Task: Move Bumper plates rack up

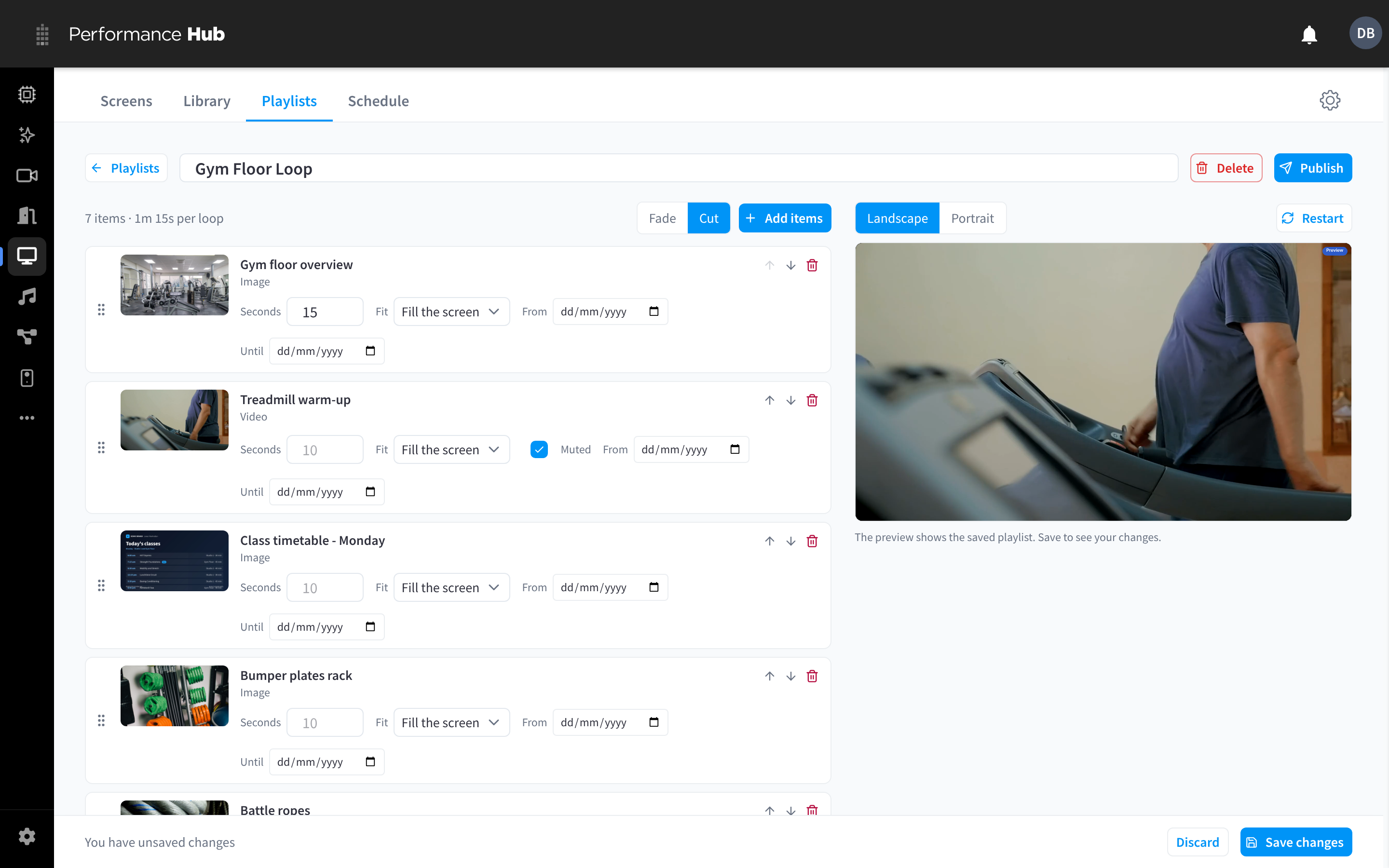Action: [x=769, y=676]
